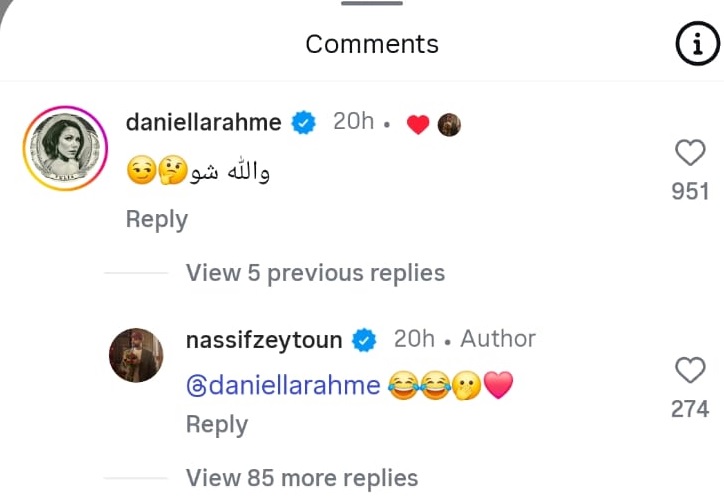Image resolution: width=724 pixels, height=503 pixels.
Task: Tap the 274 likes count
Action: tap(690, 409)
